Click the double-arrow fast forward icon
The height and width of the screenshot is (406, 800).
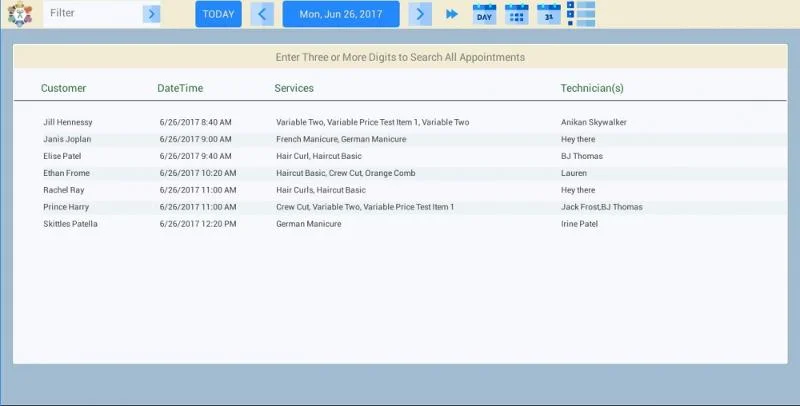pos(452,14)
